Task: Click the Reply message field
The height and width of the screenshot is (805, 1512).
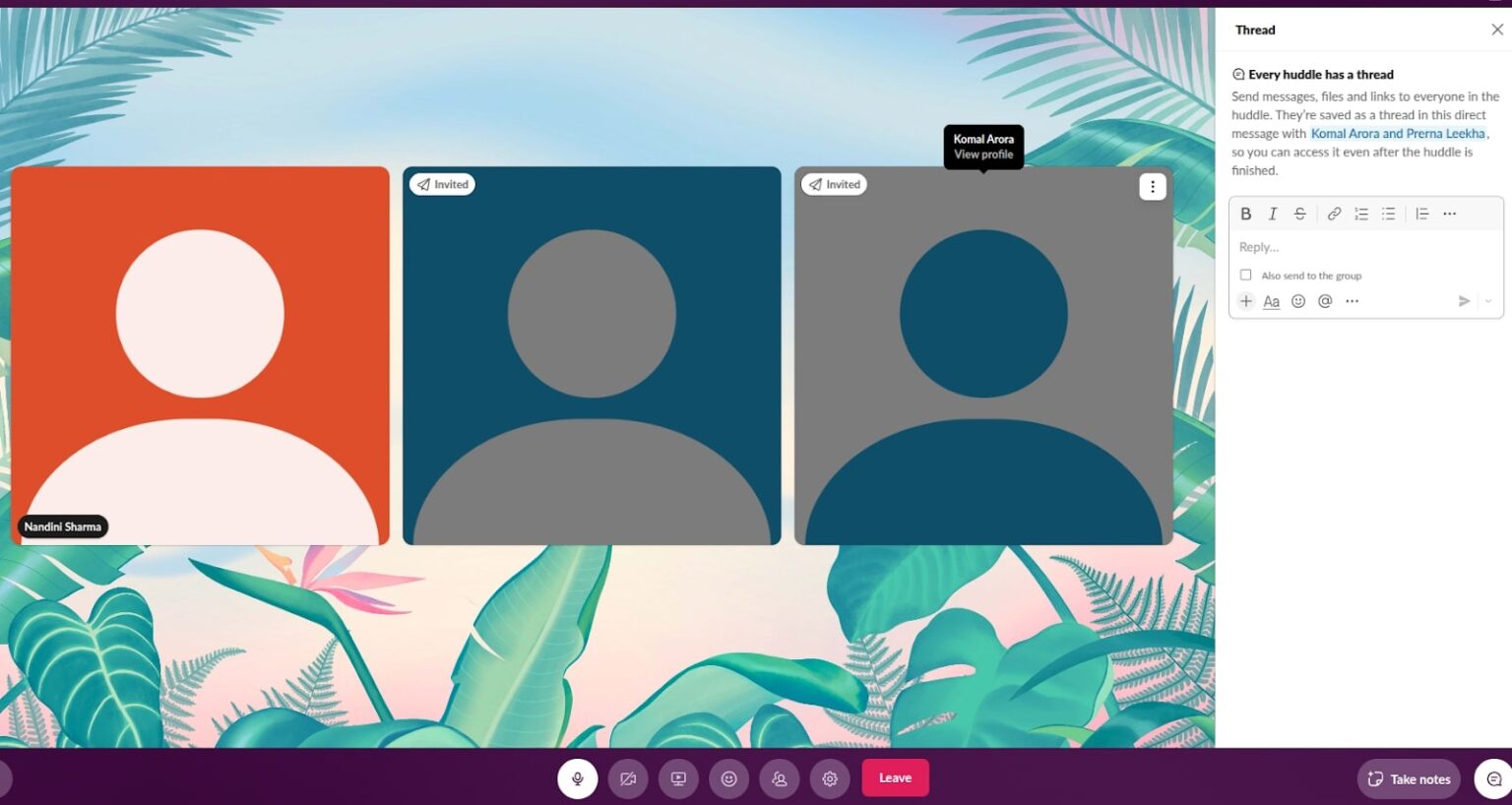Action: click(1364, 247)
